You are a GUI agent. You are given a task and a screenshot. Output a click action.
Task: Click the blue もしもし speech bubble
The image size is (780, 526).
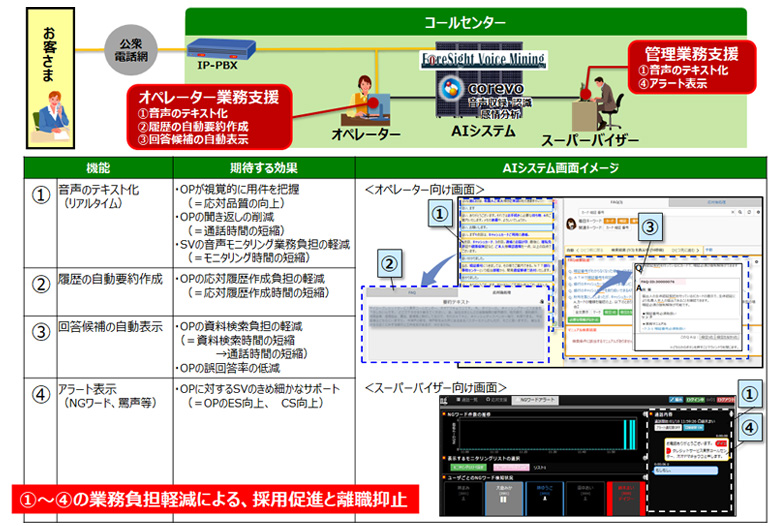pos(685,471)
